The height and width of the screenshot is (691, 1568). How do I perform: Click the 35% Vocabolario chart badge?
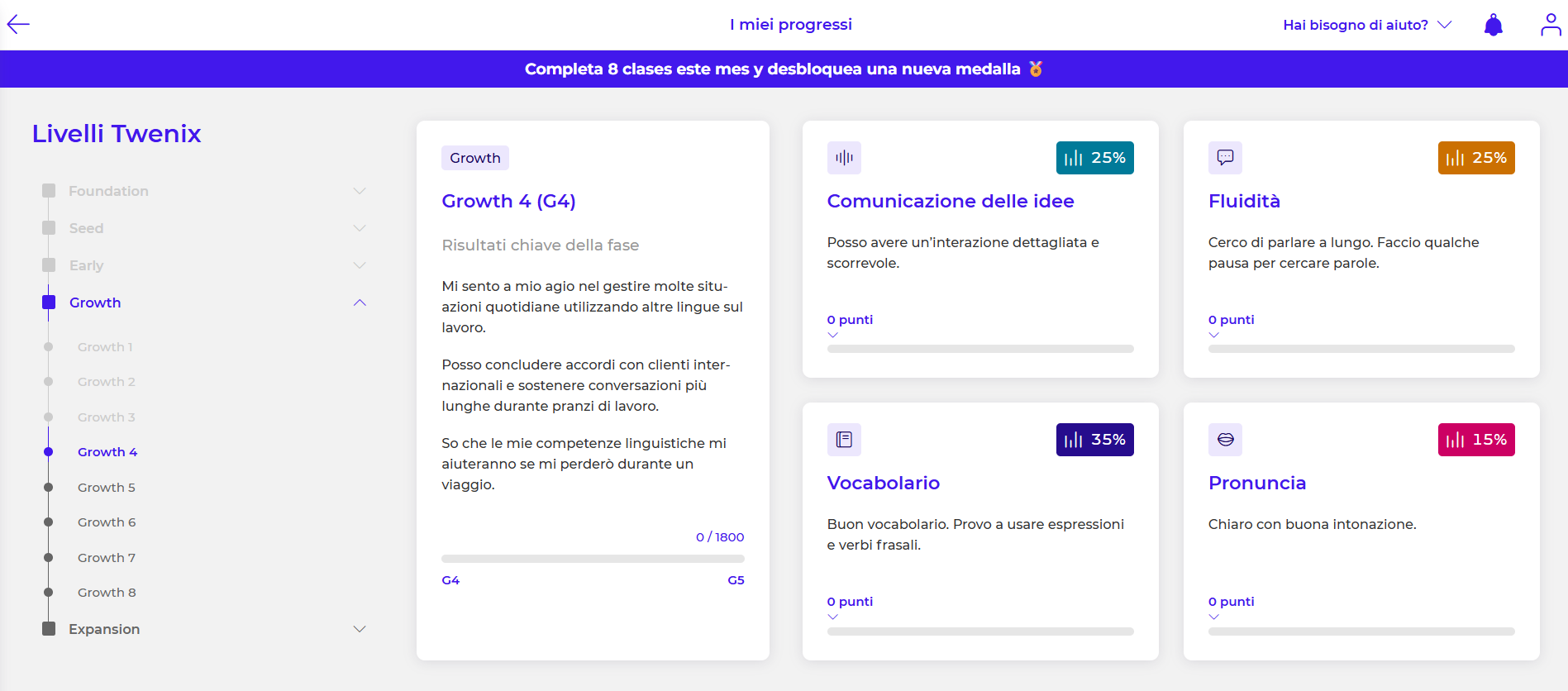tap(1094, 440)
